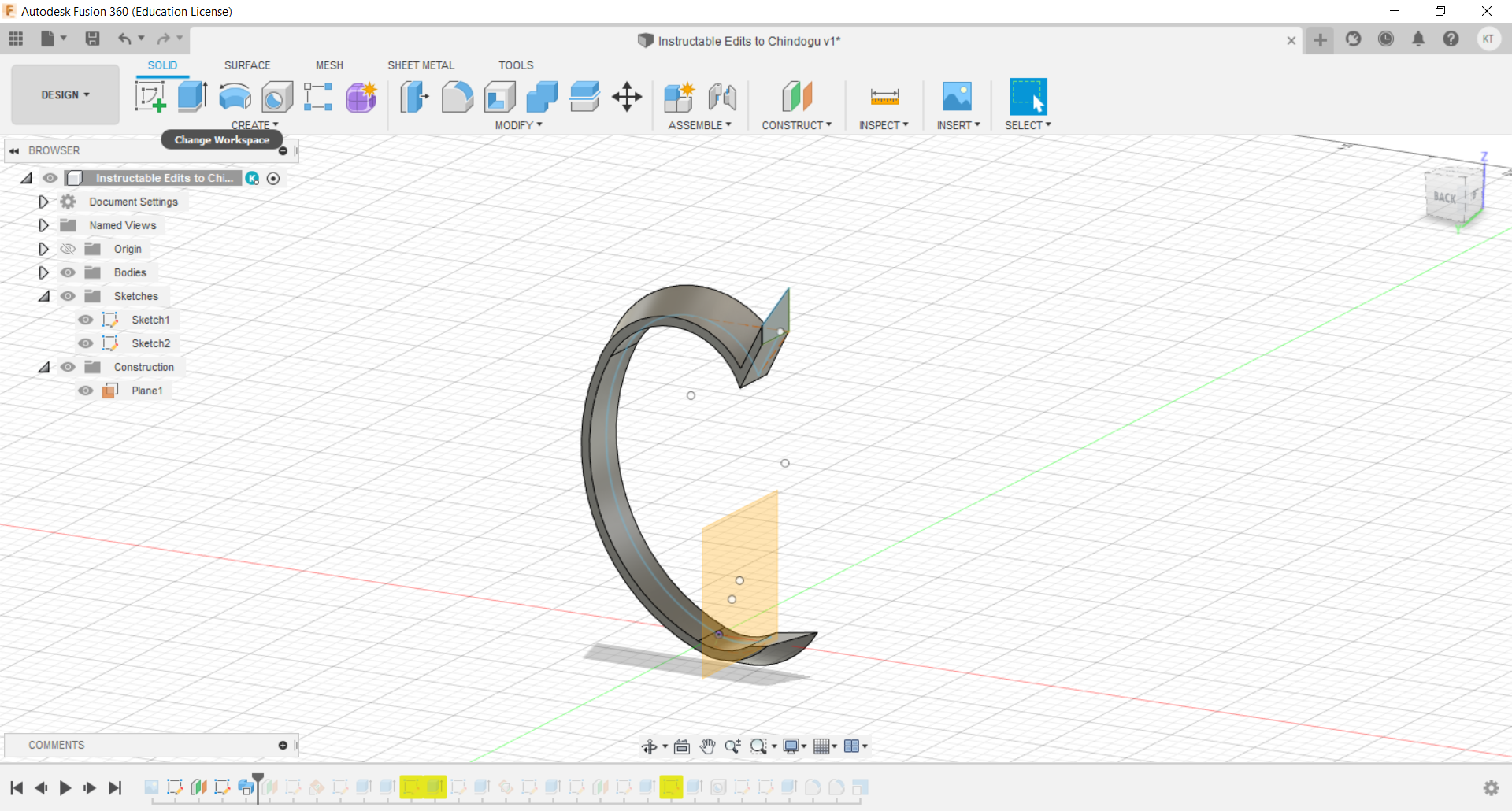Click the Revolve tool icon

235,97
